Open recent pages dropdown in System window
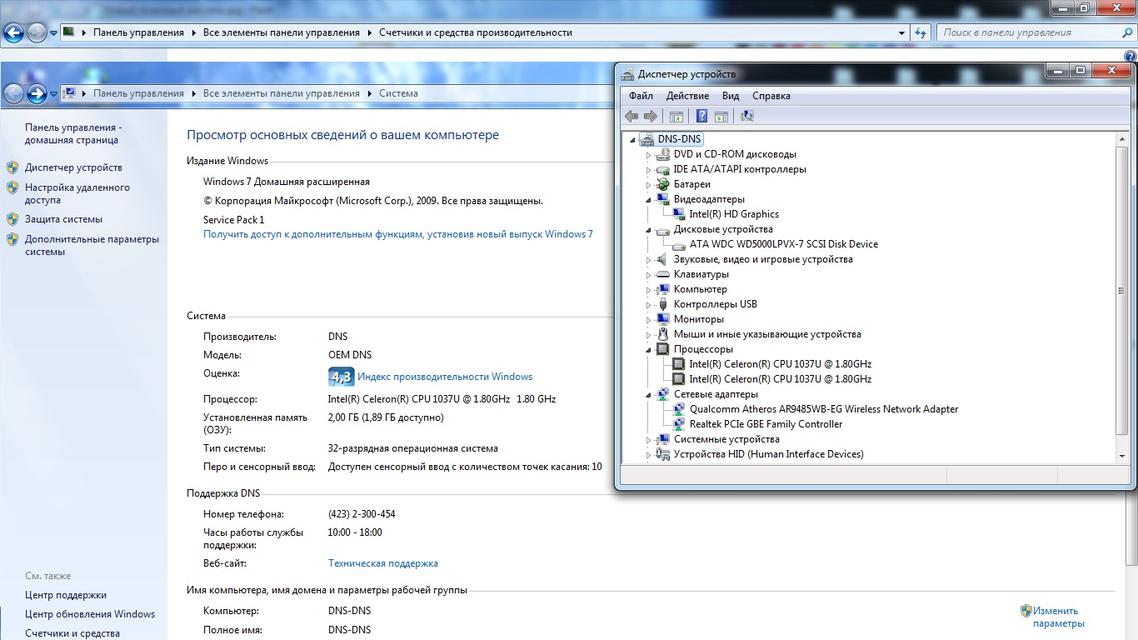This screenshot has width=1138, height=640. click(x=53, y=94)
